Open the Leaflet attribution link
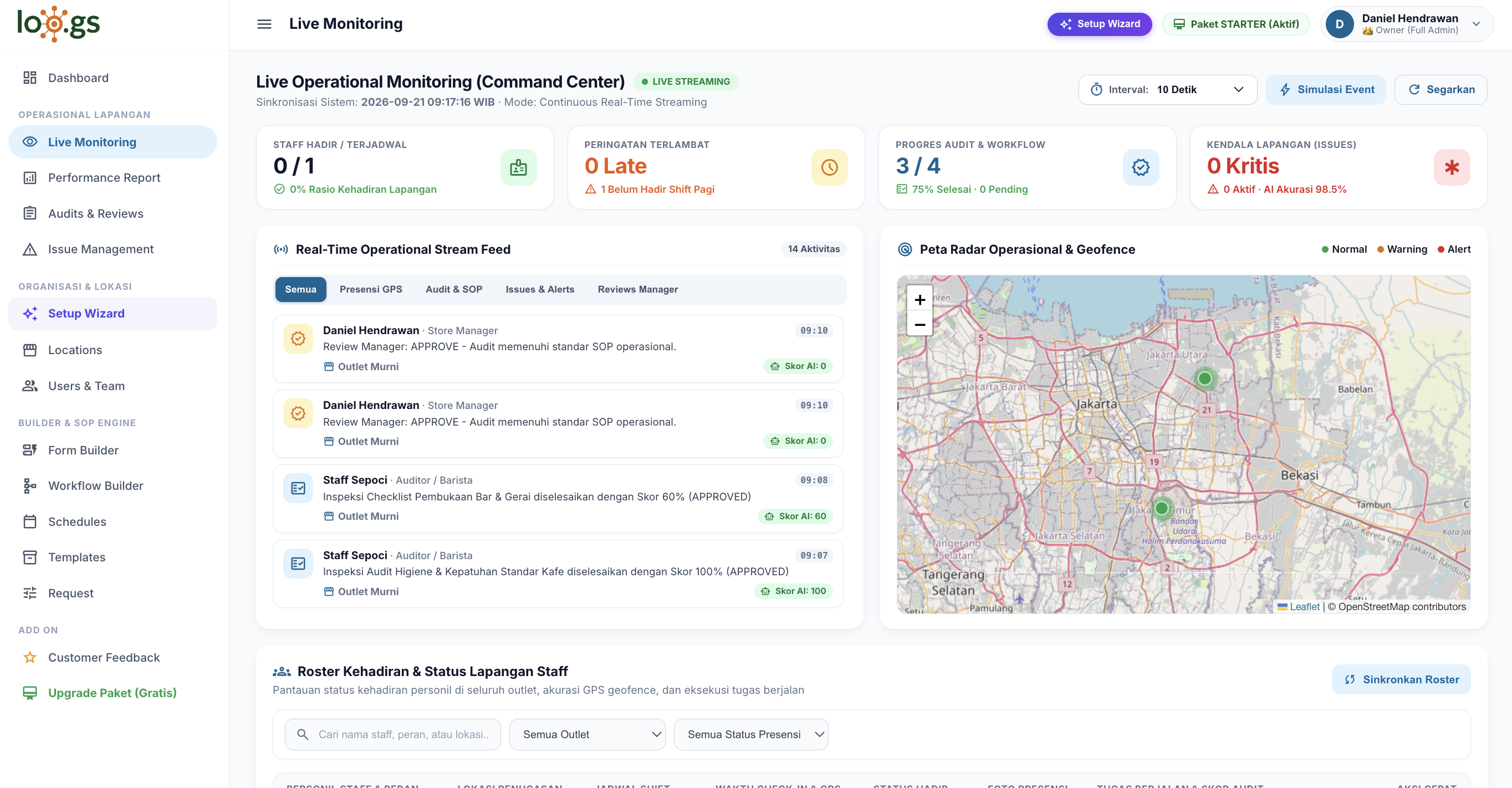 point(1304,607)
